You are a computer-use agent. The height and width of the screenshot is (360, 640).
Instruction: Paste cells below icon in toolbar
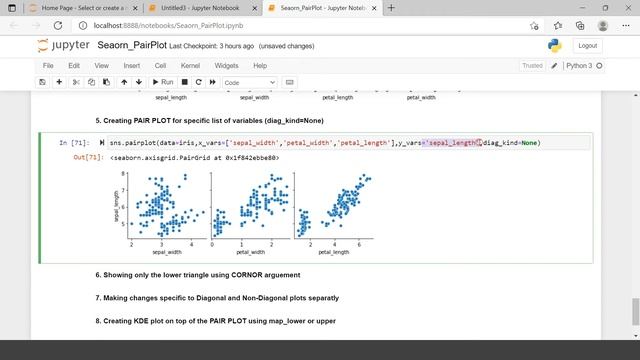click(x=107, y=82)
